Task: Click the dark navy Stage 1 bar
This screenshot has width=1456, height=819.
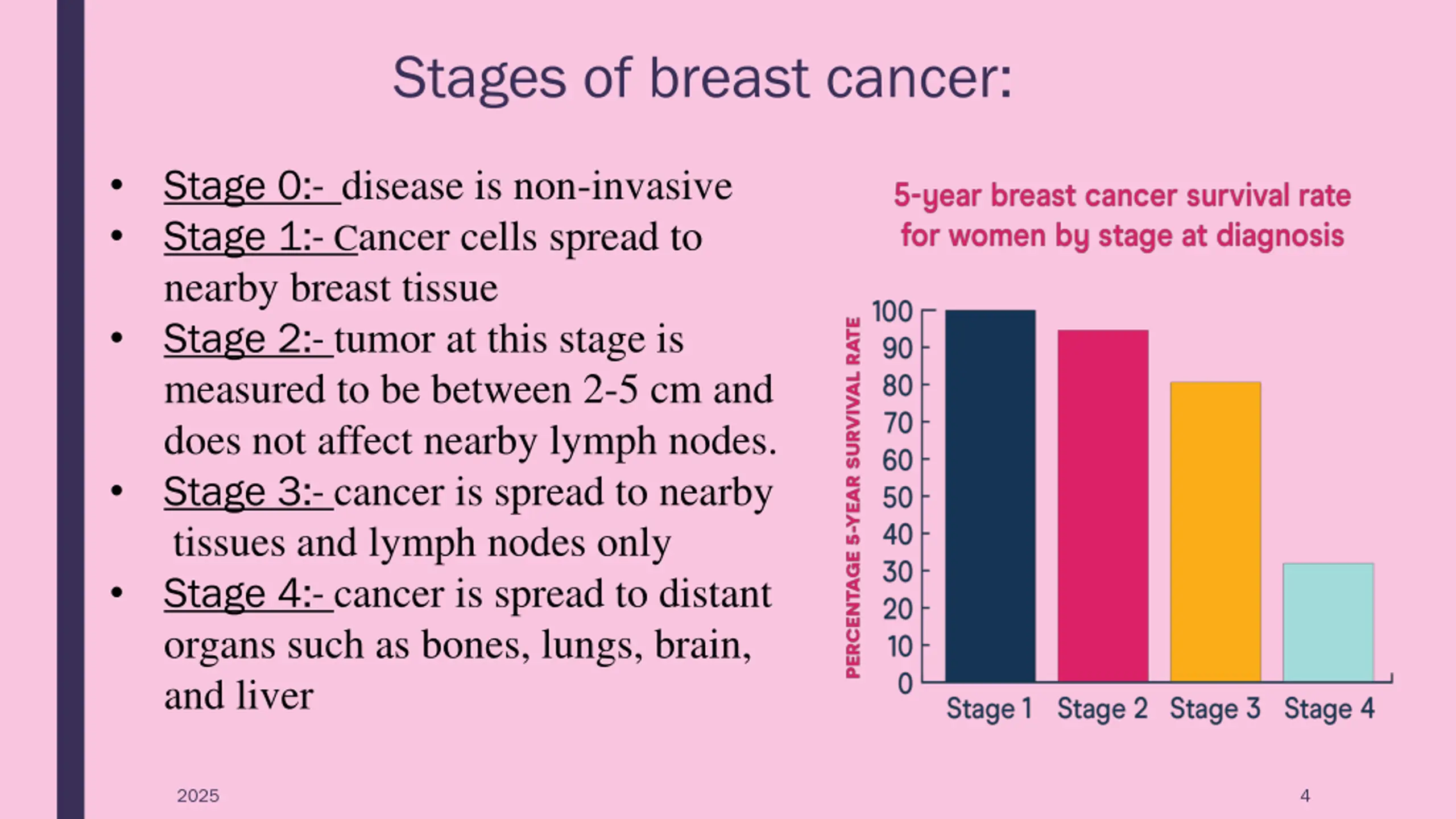Action: [990, 496]
